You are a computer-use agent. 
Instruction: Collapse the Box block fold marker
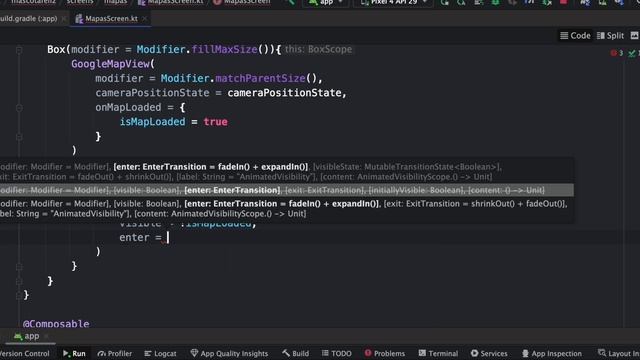(x=19, y=50)
